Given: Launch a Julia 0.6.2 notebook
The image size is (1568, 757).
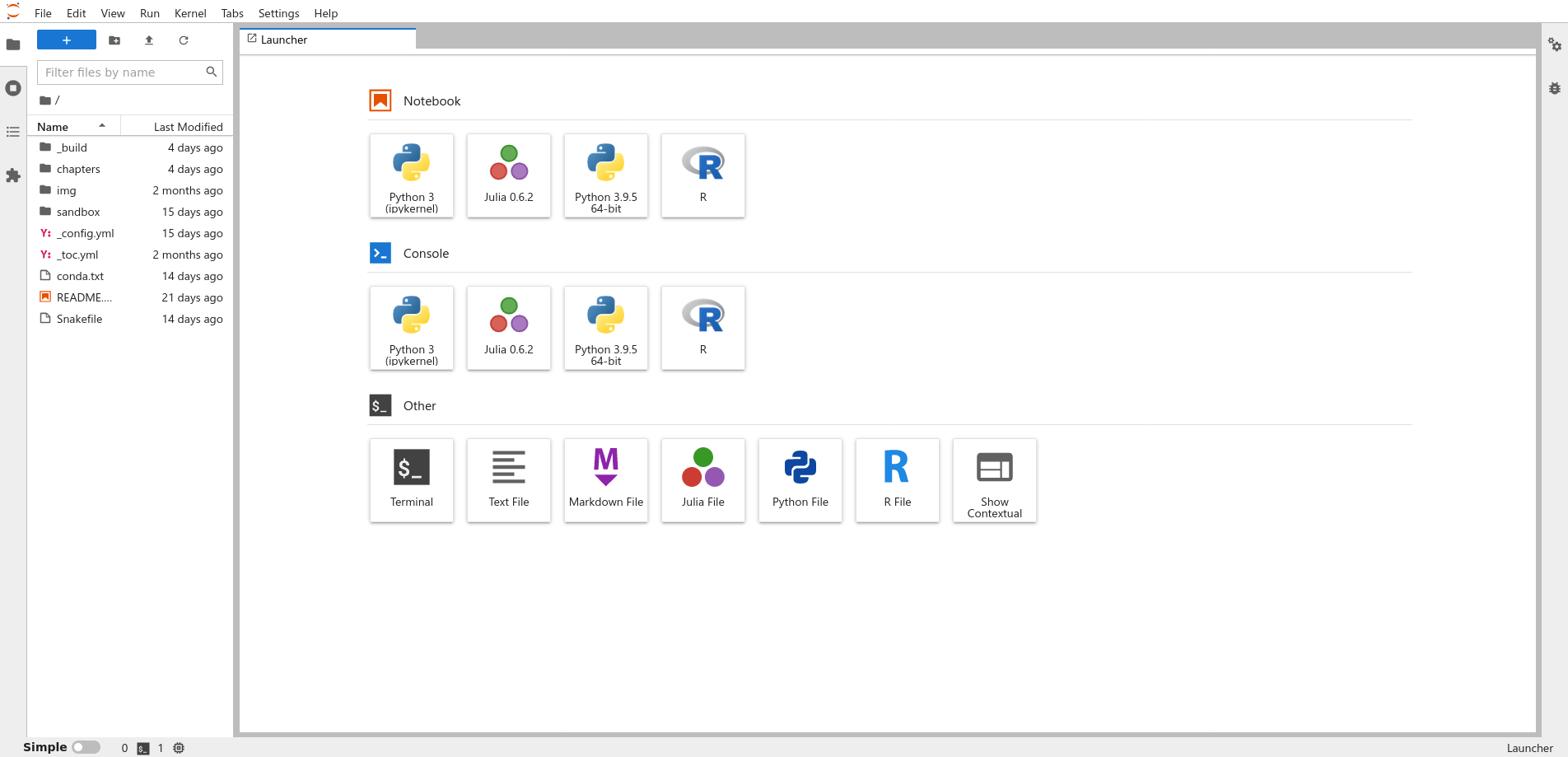Looking at the screenshot, I should (509, 175).
